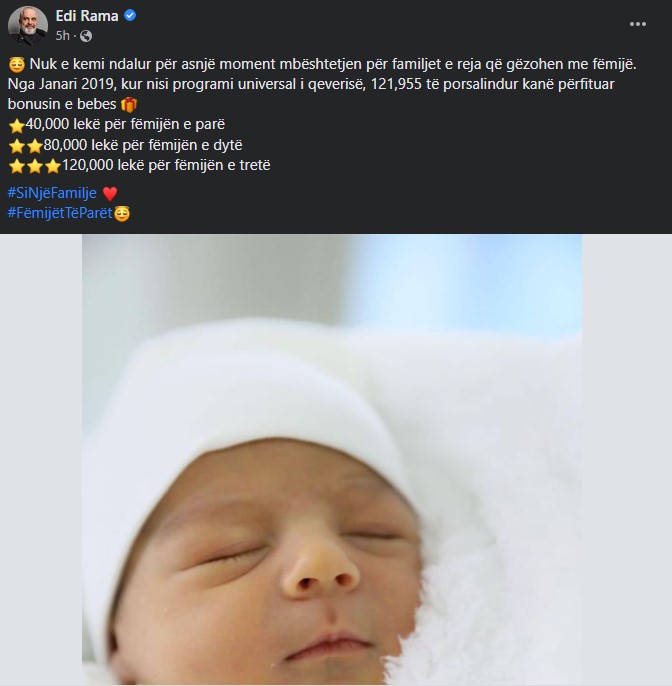Open the newborn baby photo
Screen dimensions: 672x686
pyautogui.click(x=332, y=460)
